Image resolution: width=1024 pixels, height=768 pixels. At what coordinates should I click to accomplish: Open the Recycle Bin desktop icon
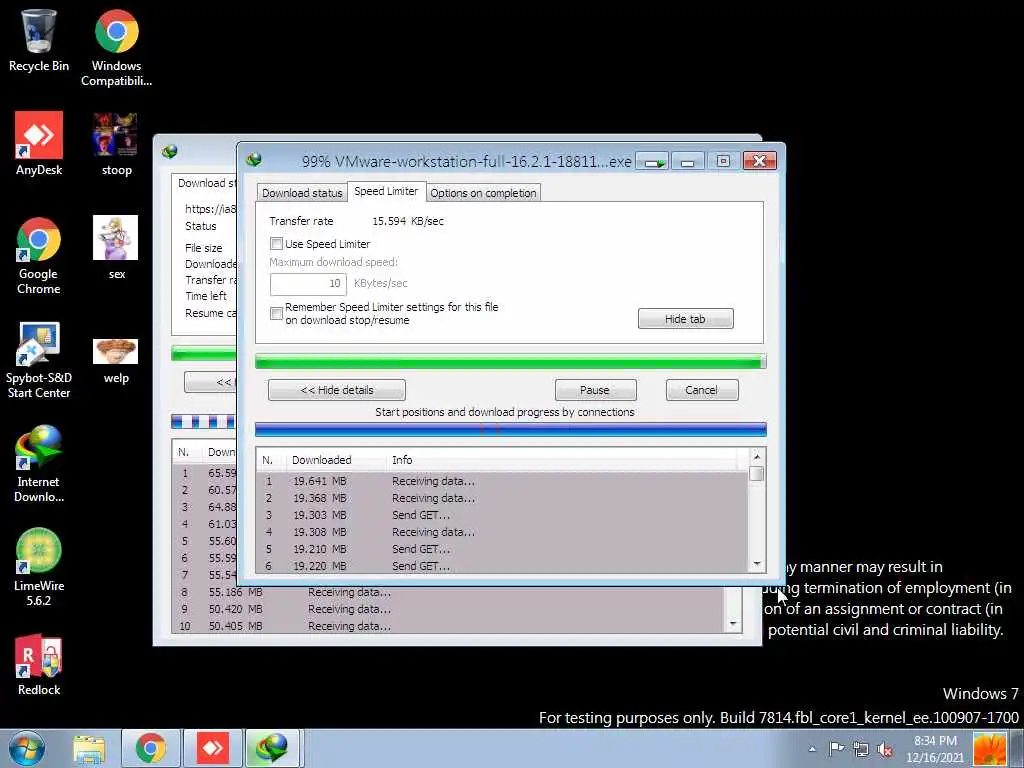point(39,40)
